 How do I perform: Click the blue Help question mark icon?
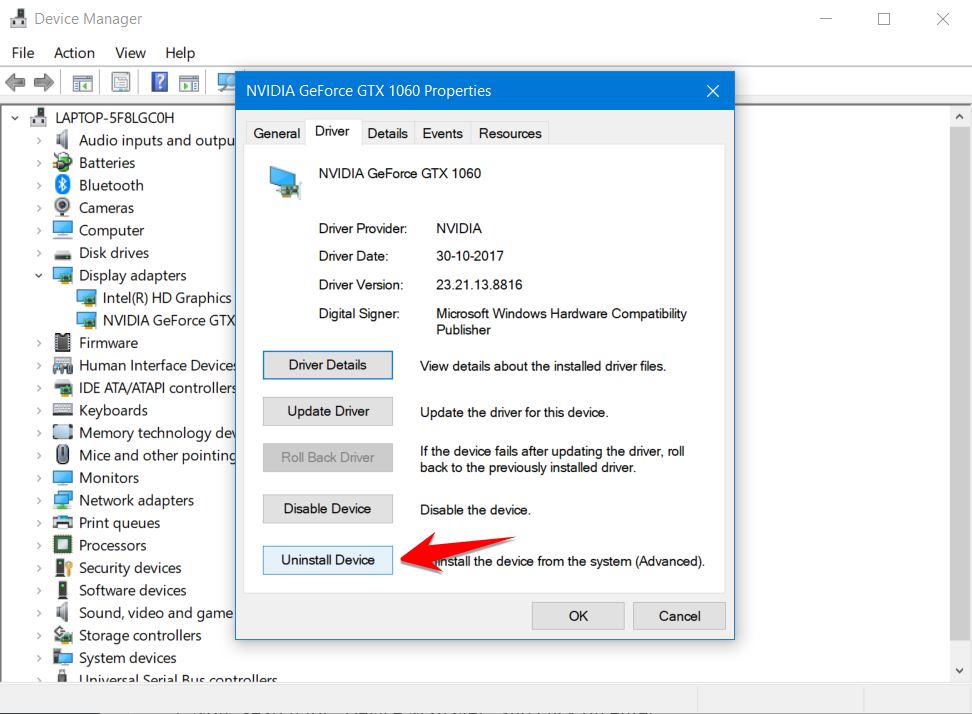pos(159,82)
